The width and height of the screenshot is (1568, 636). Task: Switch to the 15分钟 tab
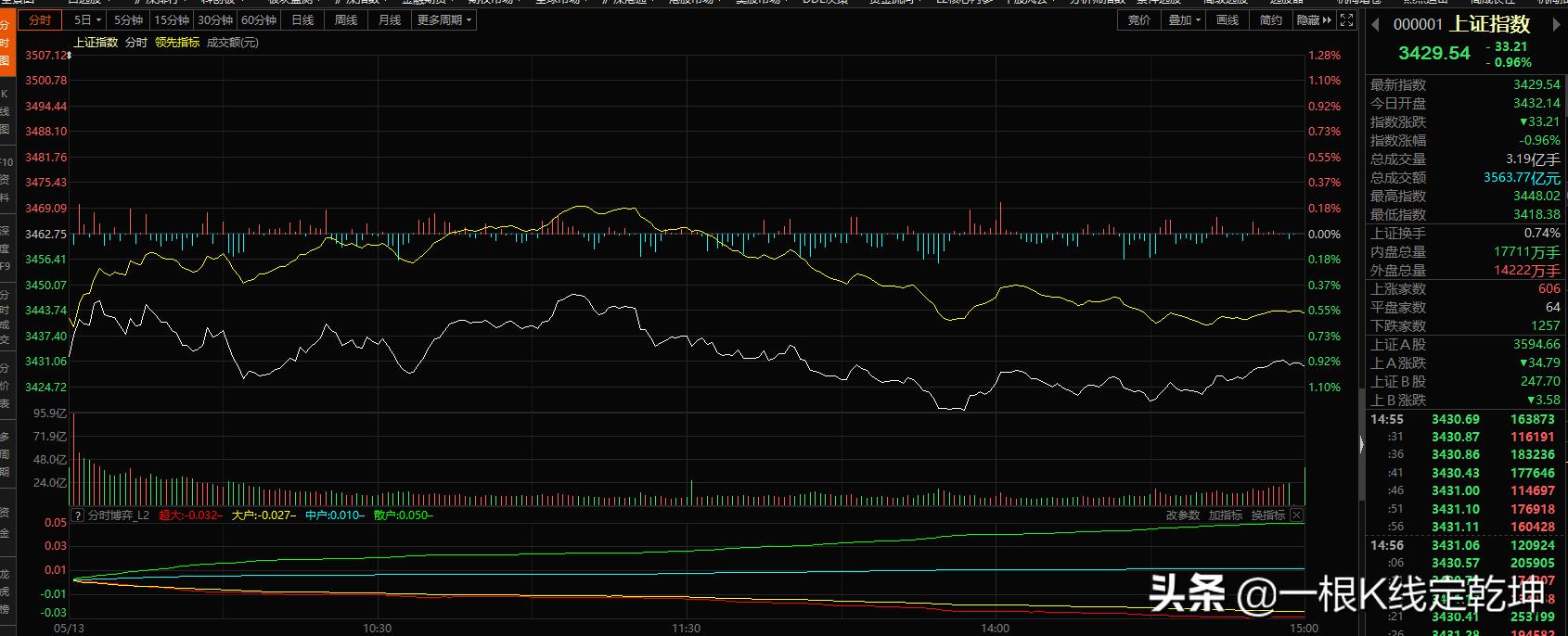coord(172,19)
